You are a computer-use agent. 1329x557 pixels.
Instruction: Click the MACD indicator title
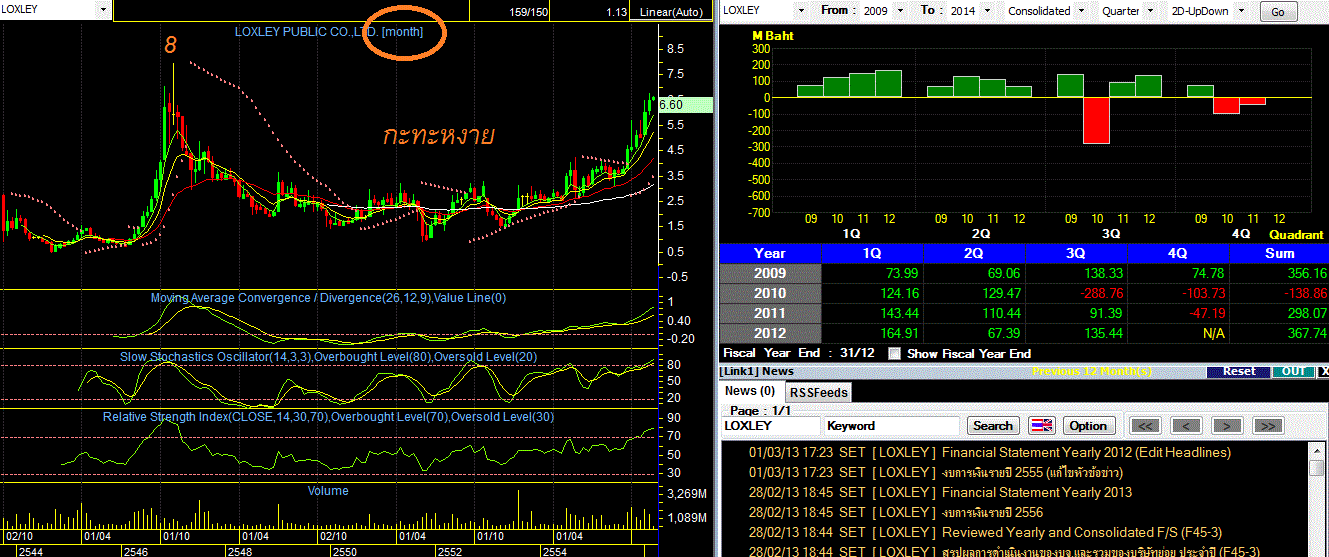pos(329,297)
